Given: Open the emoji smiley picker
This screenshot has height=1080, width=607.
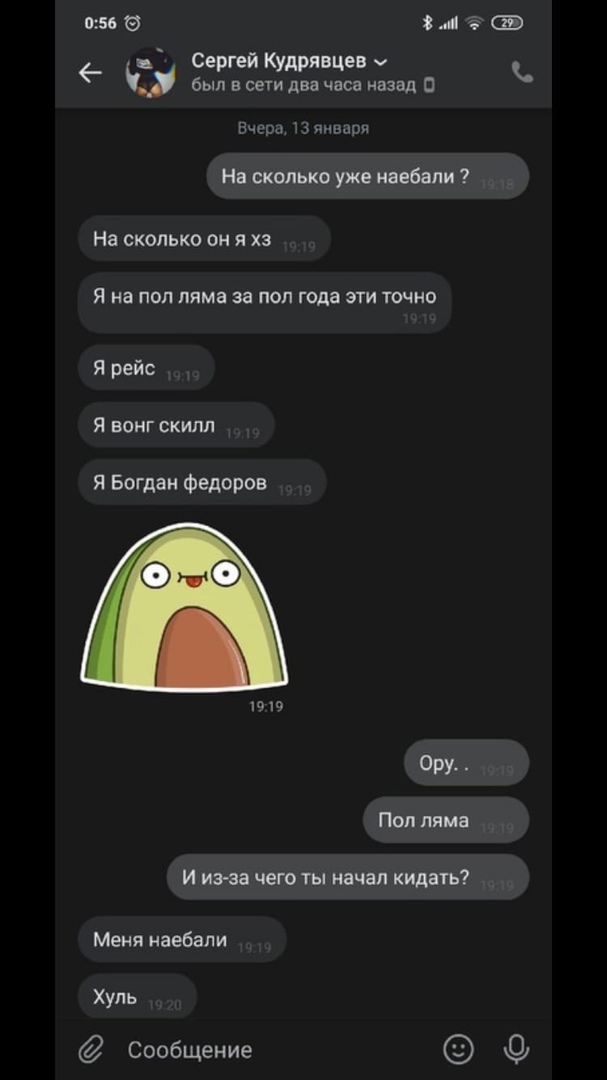Looking at the screenshot, I should [458, 1050].
